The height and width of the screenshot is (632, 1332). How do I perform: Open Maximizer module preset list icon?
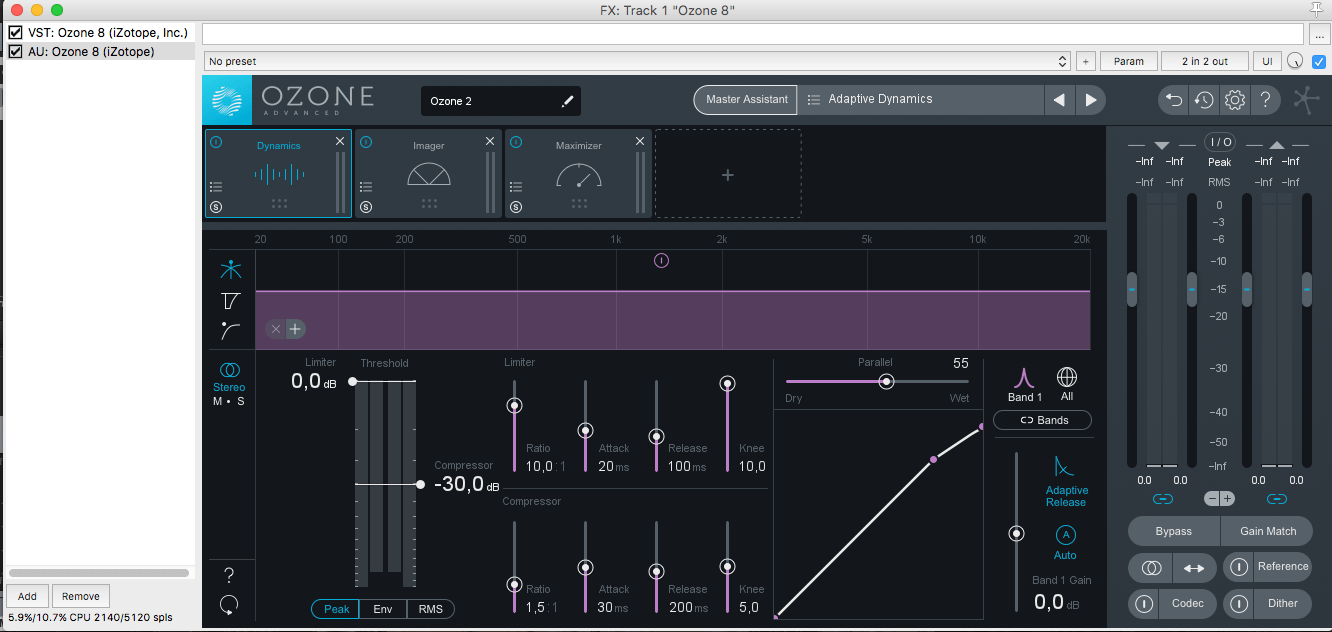click(x=516, y=186)
